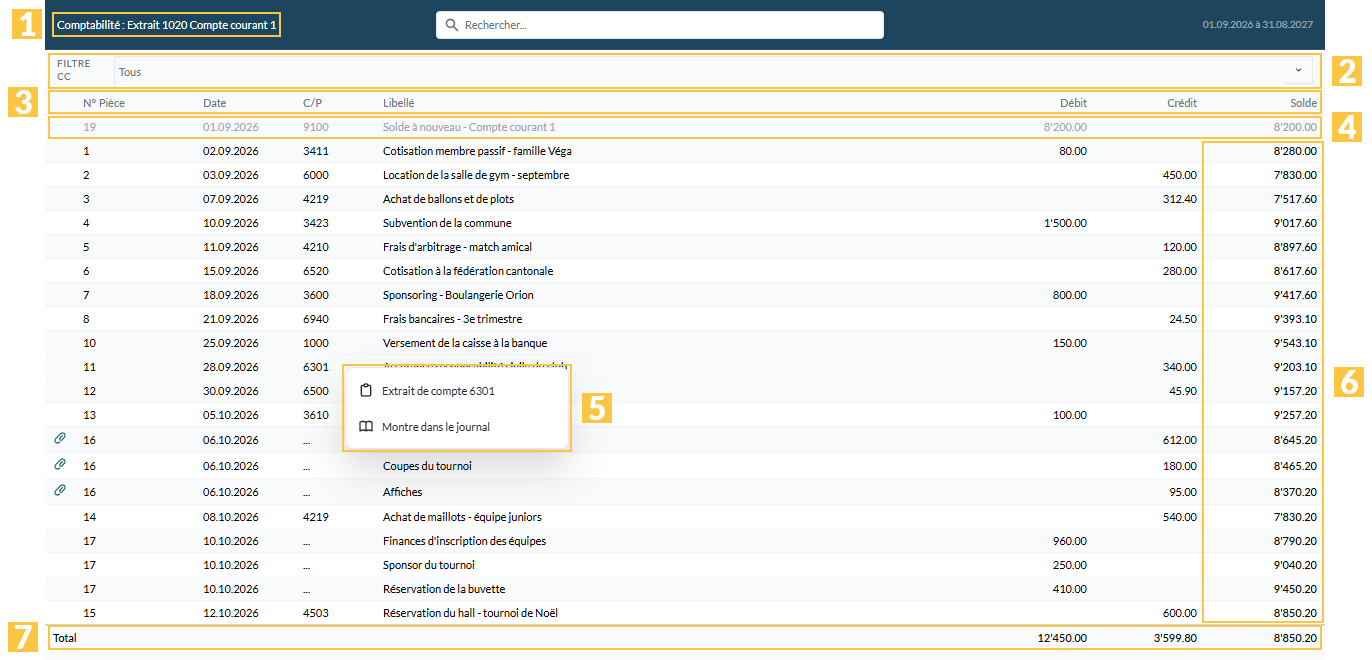Click the balance value 9'543.10
Image resolution: width=1372 pixels, height=660 pixels.
point(1295,343)
